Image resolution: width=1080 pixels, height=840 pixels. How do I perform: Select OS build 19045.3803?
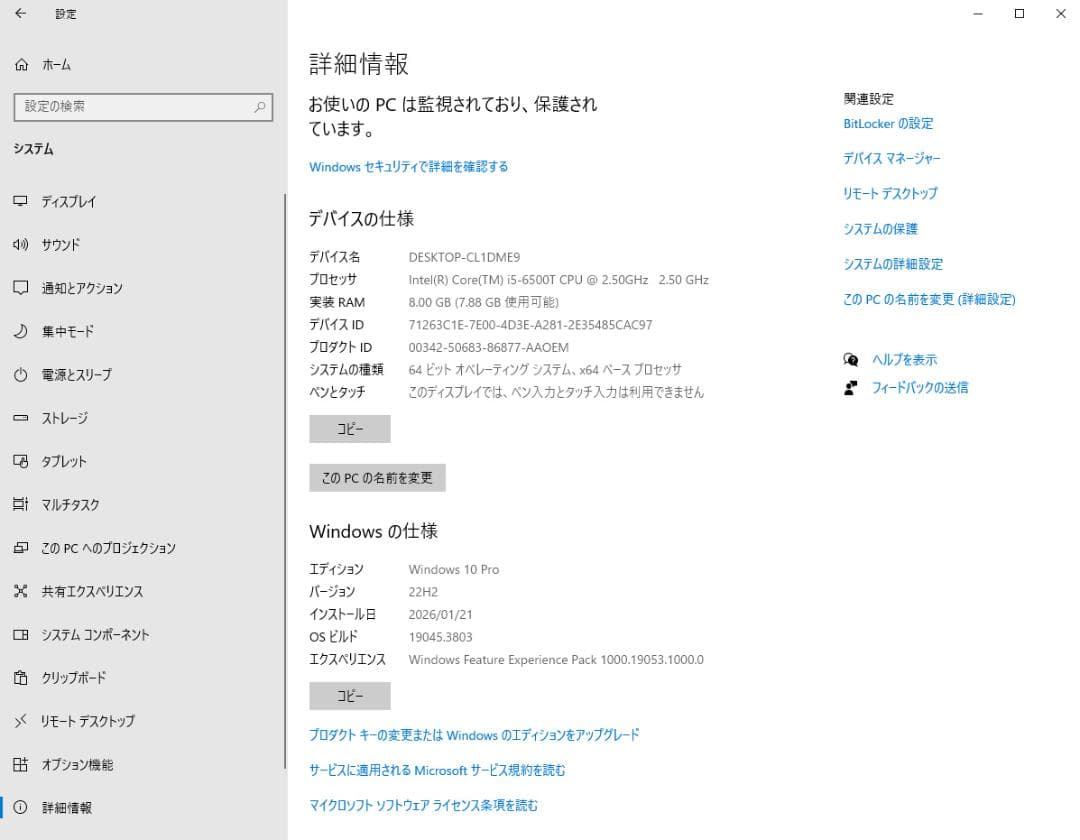click(440, 637)
